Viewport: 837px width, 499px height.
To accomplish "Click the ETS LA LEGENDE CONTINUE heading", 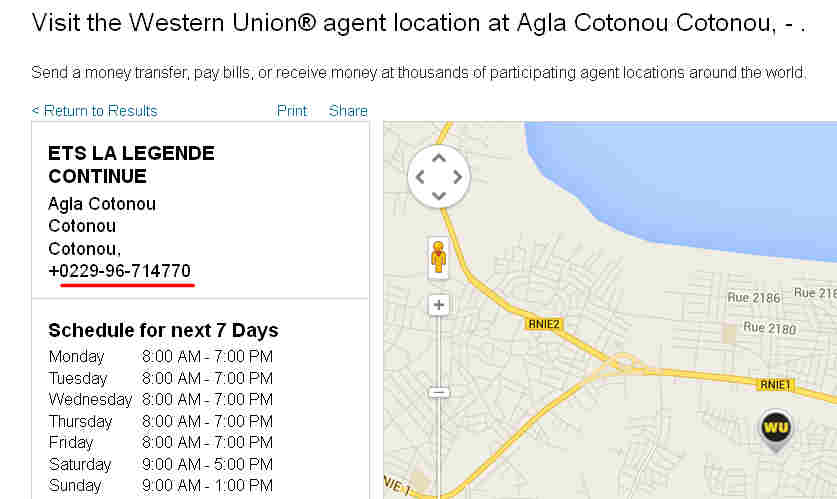I will pos(131,165).
